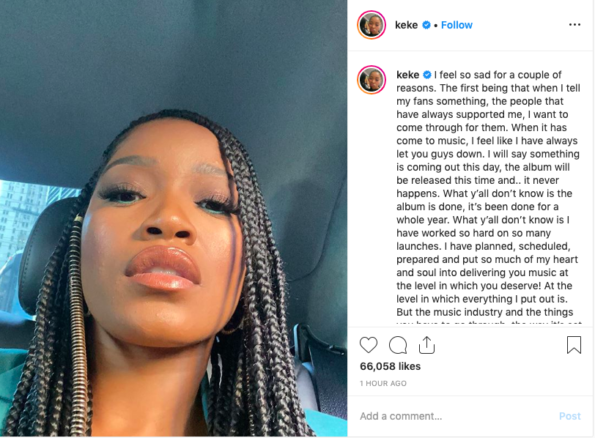Image resolution: width=595 pixels, height=438 pixels.
Task: Click the verified badge in the caption
Action: click(x=427, y=75)
